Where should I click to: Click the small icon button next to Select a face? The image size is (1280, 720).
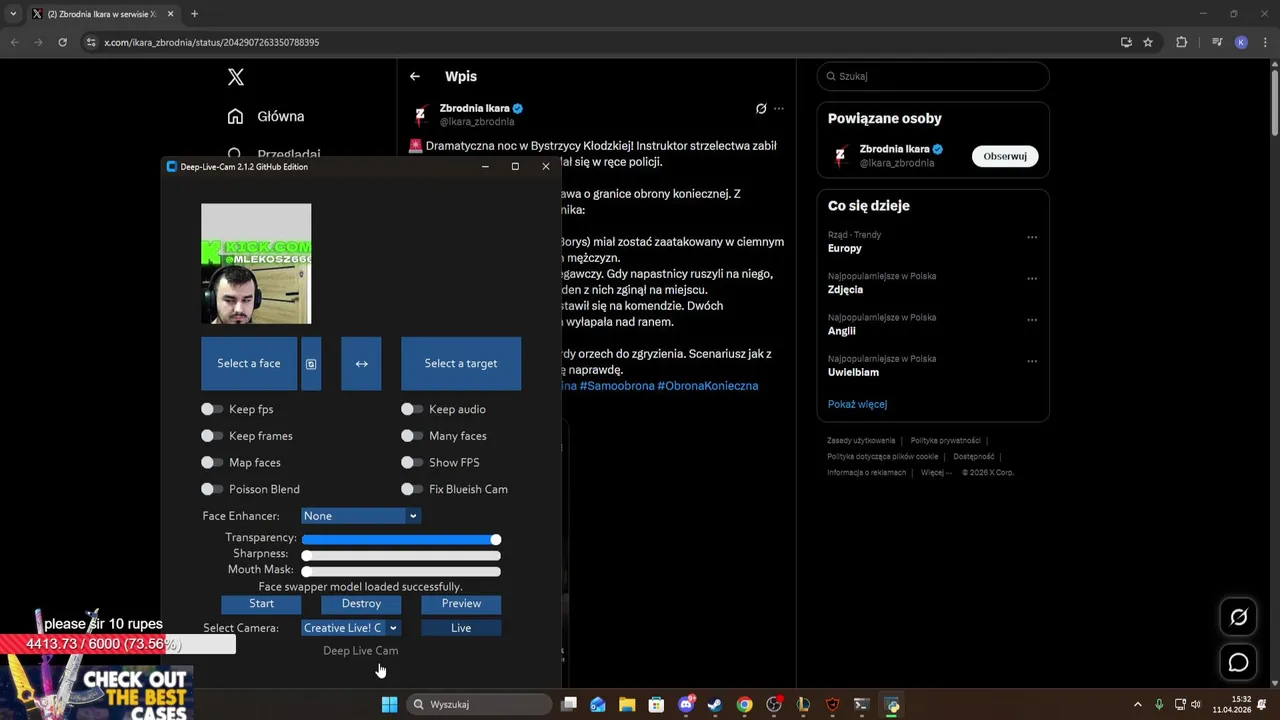[x=311, y=363]
